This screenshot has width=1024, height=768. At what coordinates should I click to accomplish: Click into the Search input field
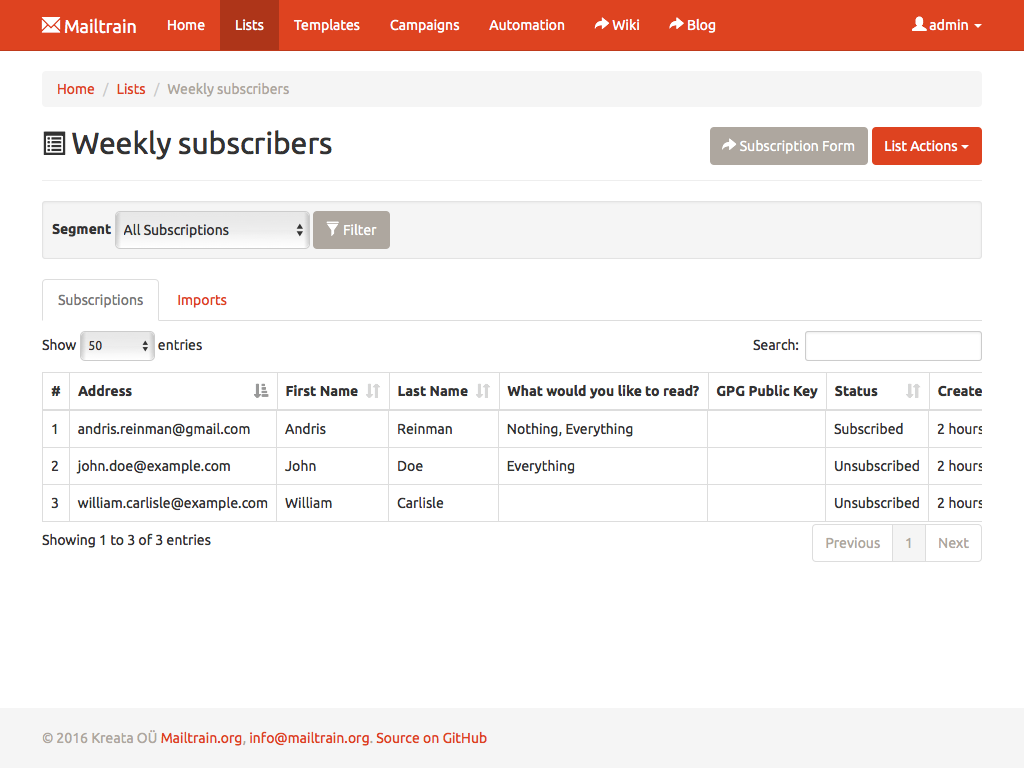tap(892, 346)
